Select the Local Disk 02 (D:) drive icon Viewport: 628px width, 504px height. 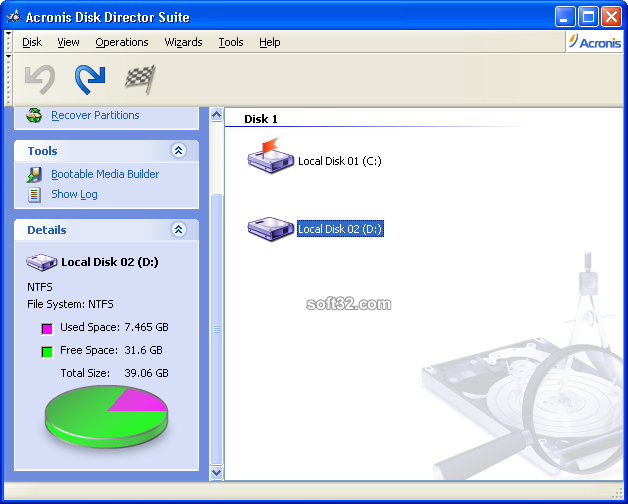point(270,229)
